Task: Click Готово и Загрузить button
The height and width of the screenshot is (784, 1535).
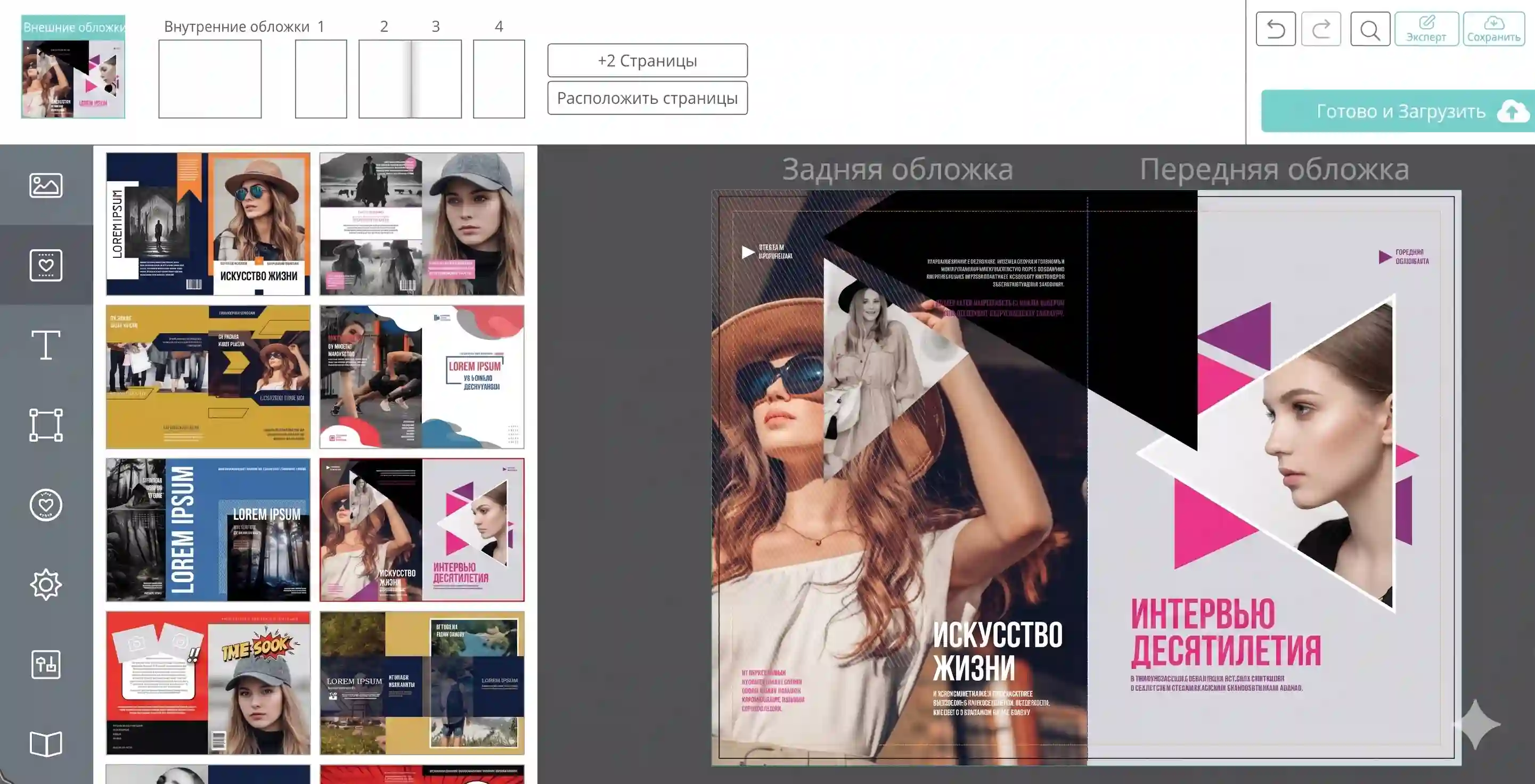Action: point(1398,111)
